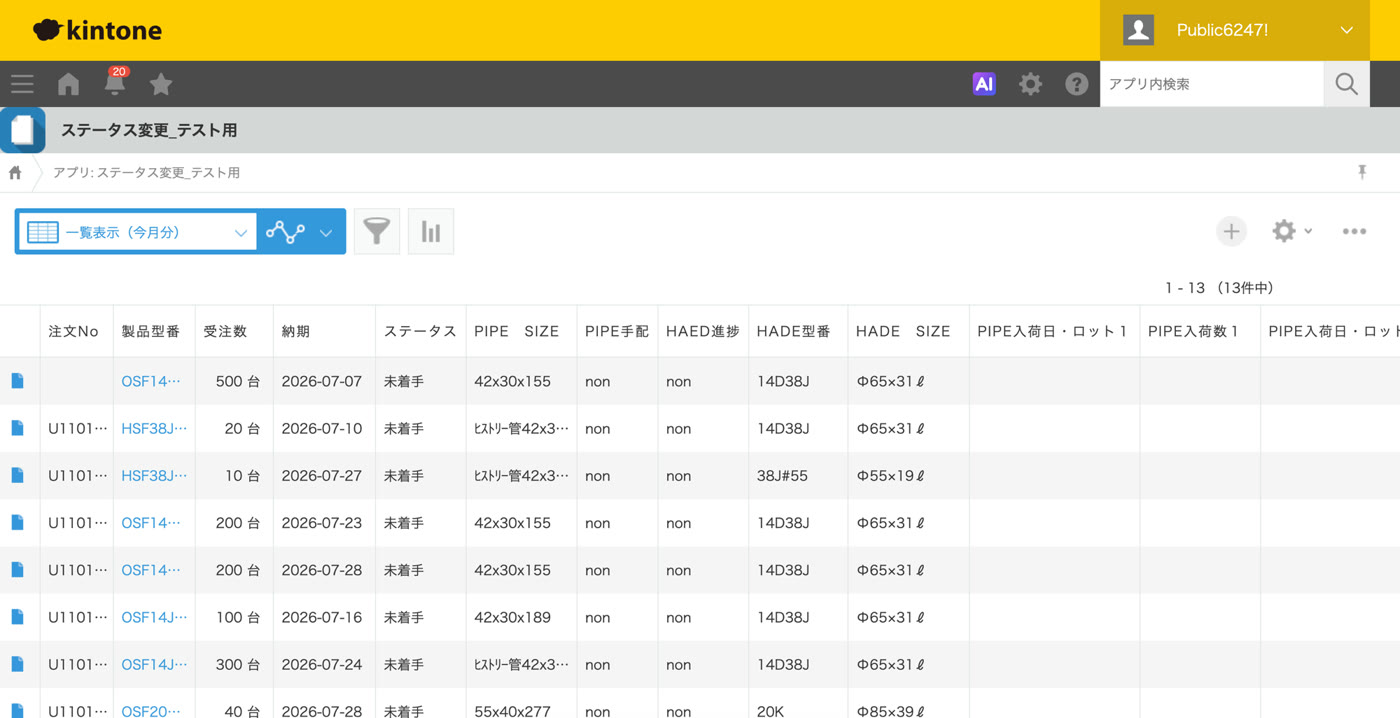
Task: Expand the graph view chevron dropdown
Action: coord(326,232)
